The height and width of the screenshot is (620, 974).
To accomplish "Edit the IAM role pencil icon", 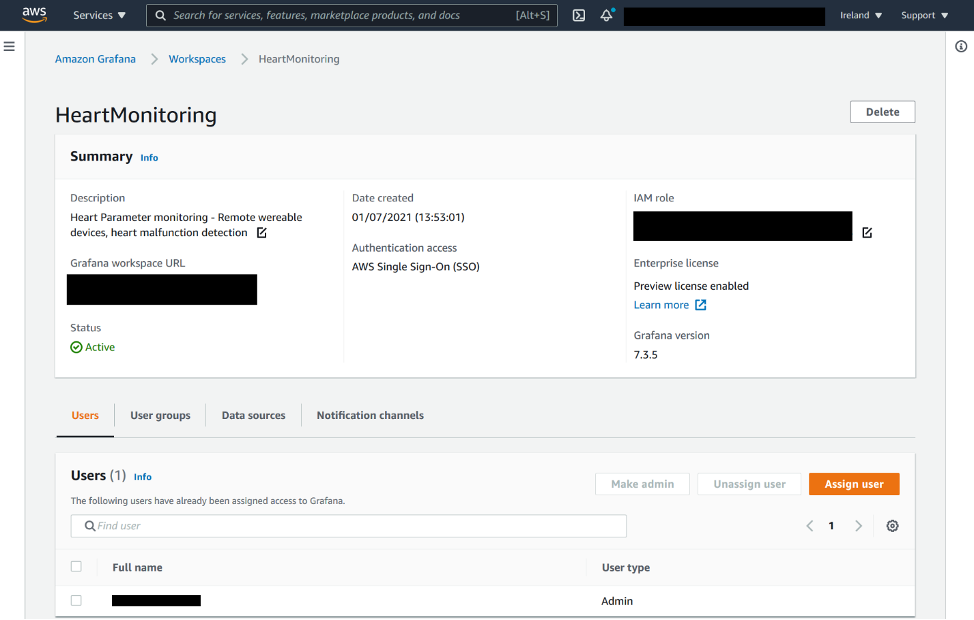I will [x=867, y=232].
